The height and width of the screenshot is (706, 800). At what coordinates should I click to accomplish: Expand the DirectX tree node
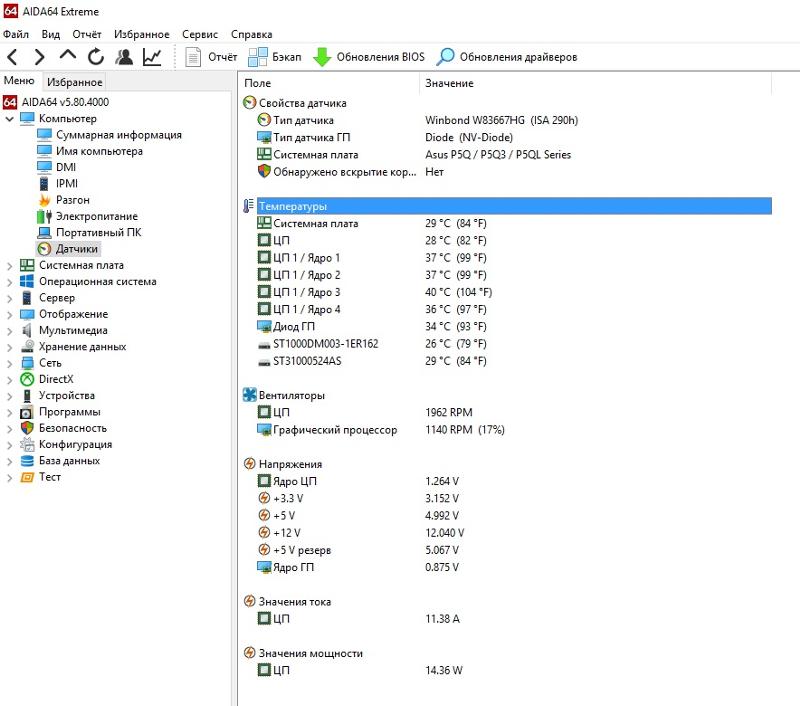[9, 380]
